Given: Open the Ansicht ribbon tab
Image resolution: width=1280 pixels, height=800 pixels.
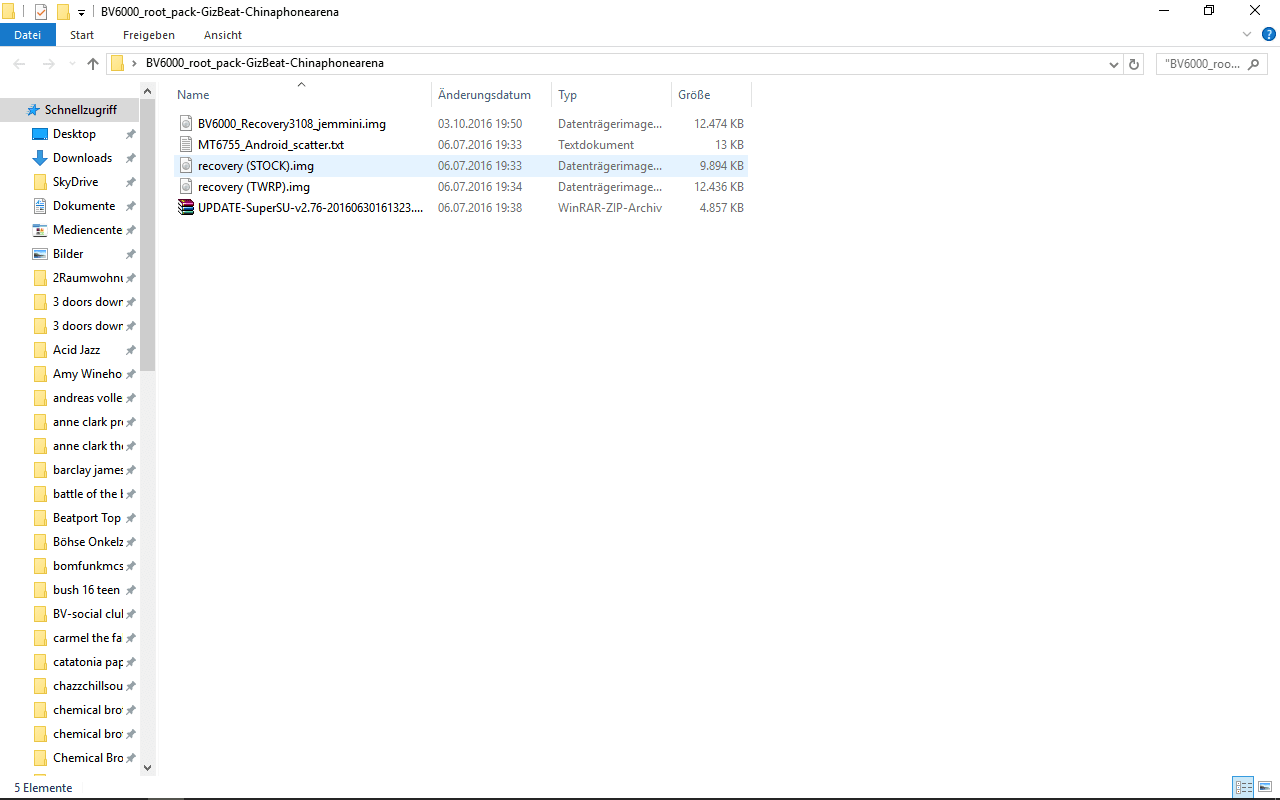Looking at the screenshot, I should click(x=223, y=35).
